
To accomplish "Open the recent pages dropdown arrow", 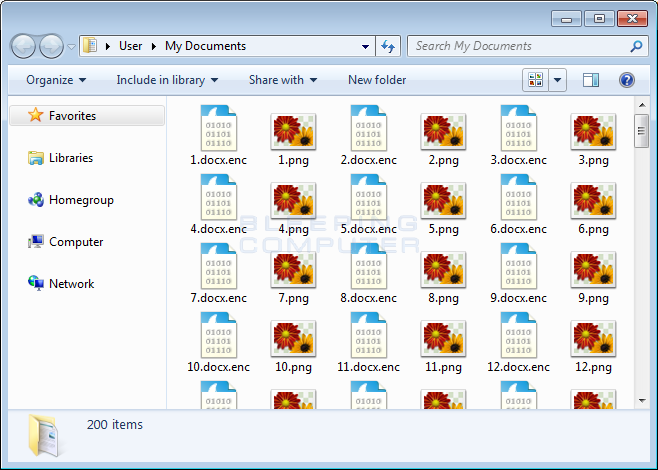I will (71, 46).
